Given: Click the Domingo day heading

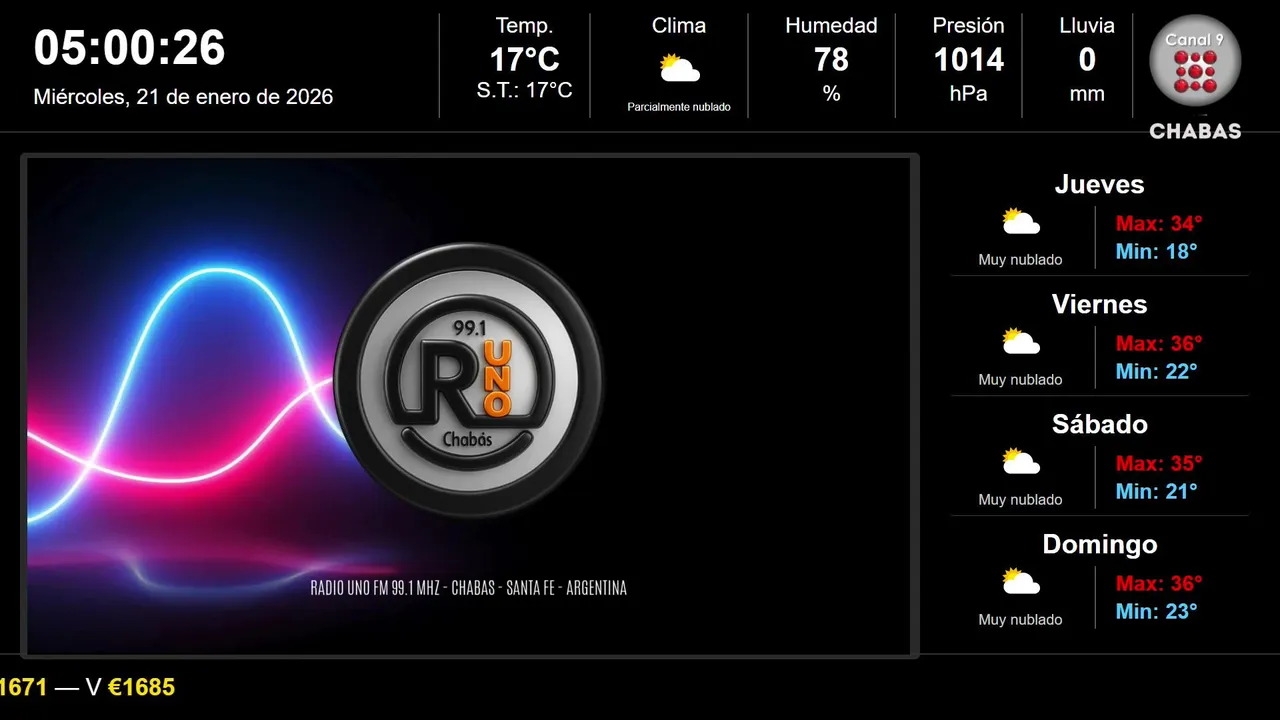Looking at the screenshot, I should (x=1099, y=544).
